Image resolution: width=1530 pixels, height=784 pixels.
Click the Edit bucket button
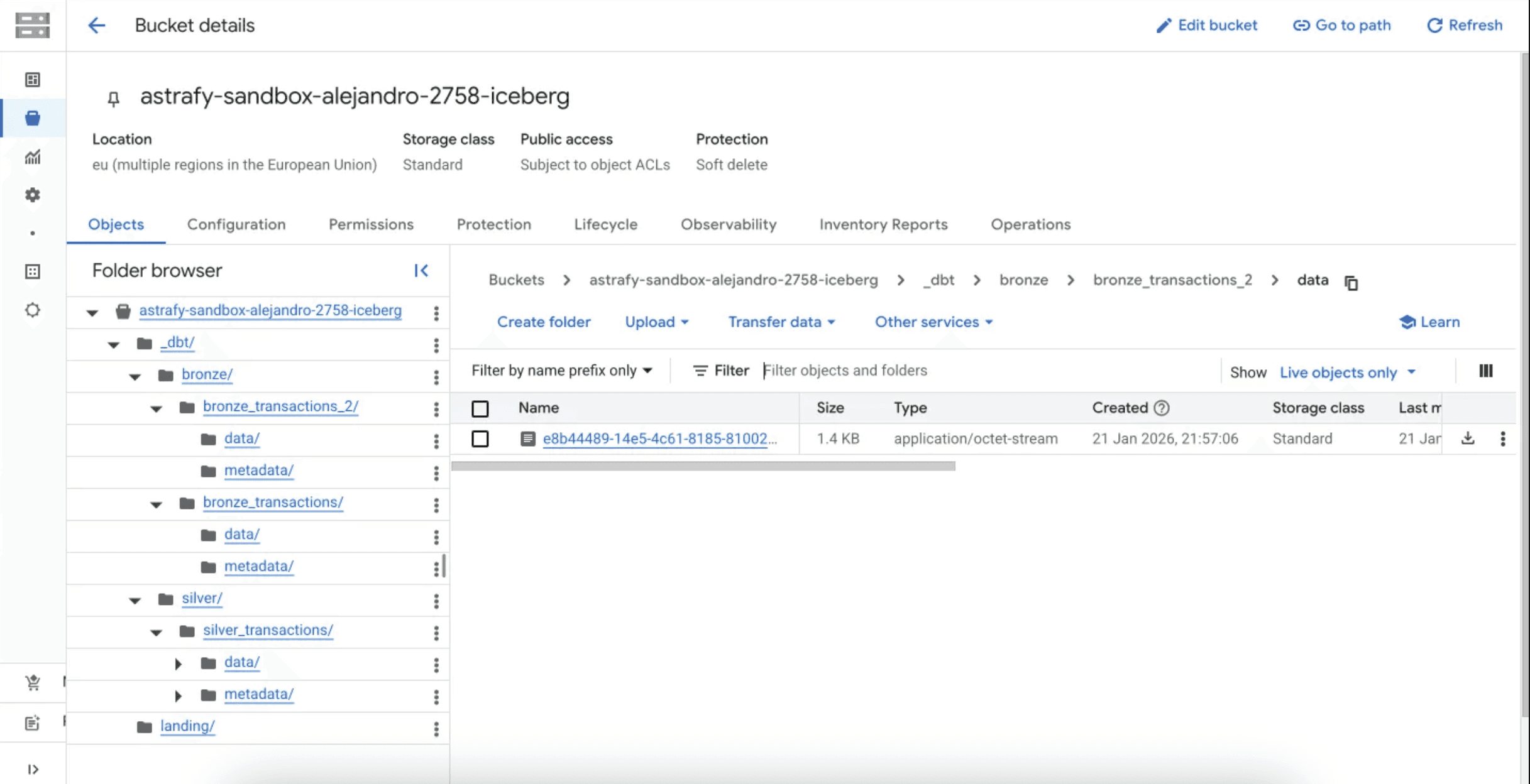coord(1206,25)
